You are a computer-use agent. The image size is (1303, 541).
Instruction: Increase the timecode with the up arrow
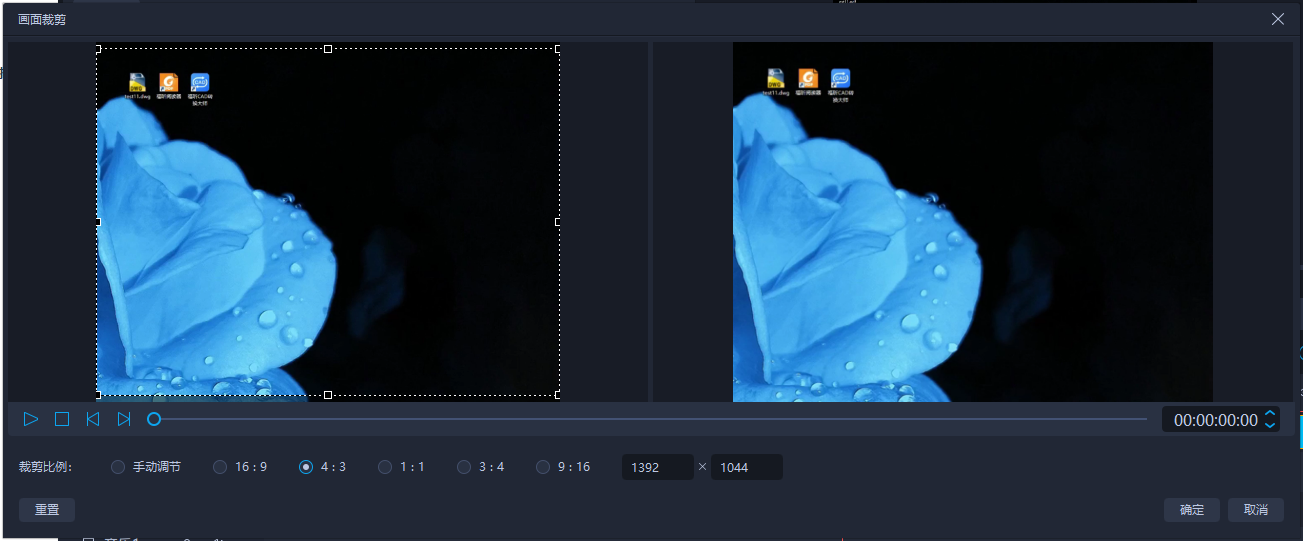click(x=1270, y=413)
